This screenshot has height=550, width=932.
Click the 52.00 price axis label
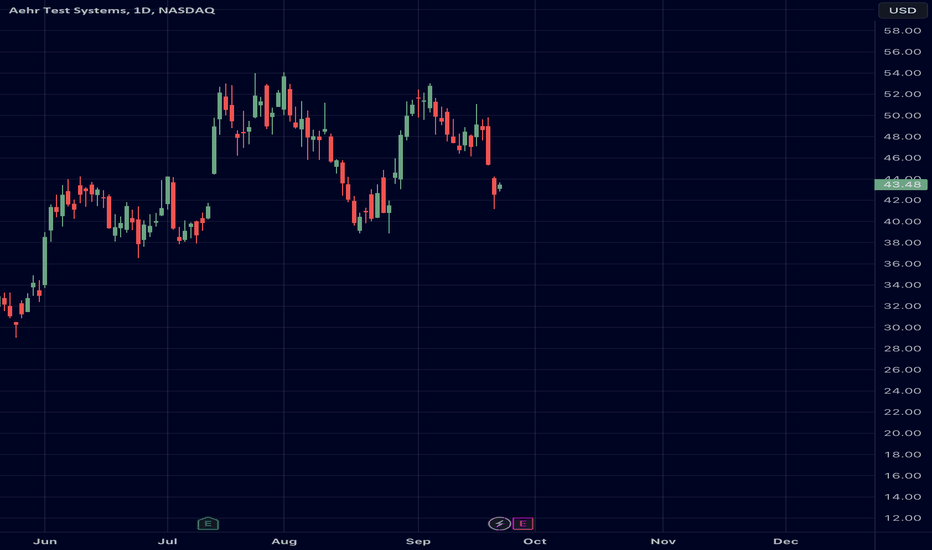pyautogui.click(x=902, y=95)
